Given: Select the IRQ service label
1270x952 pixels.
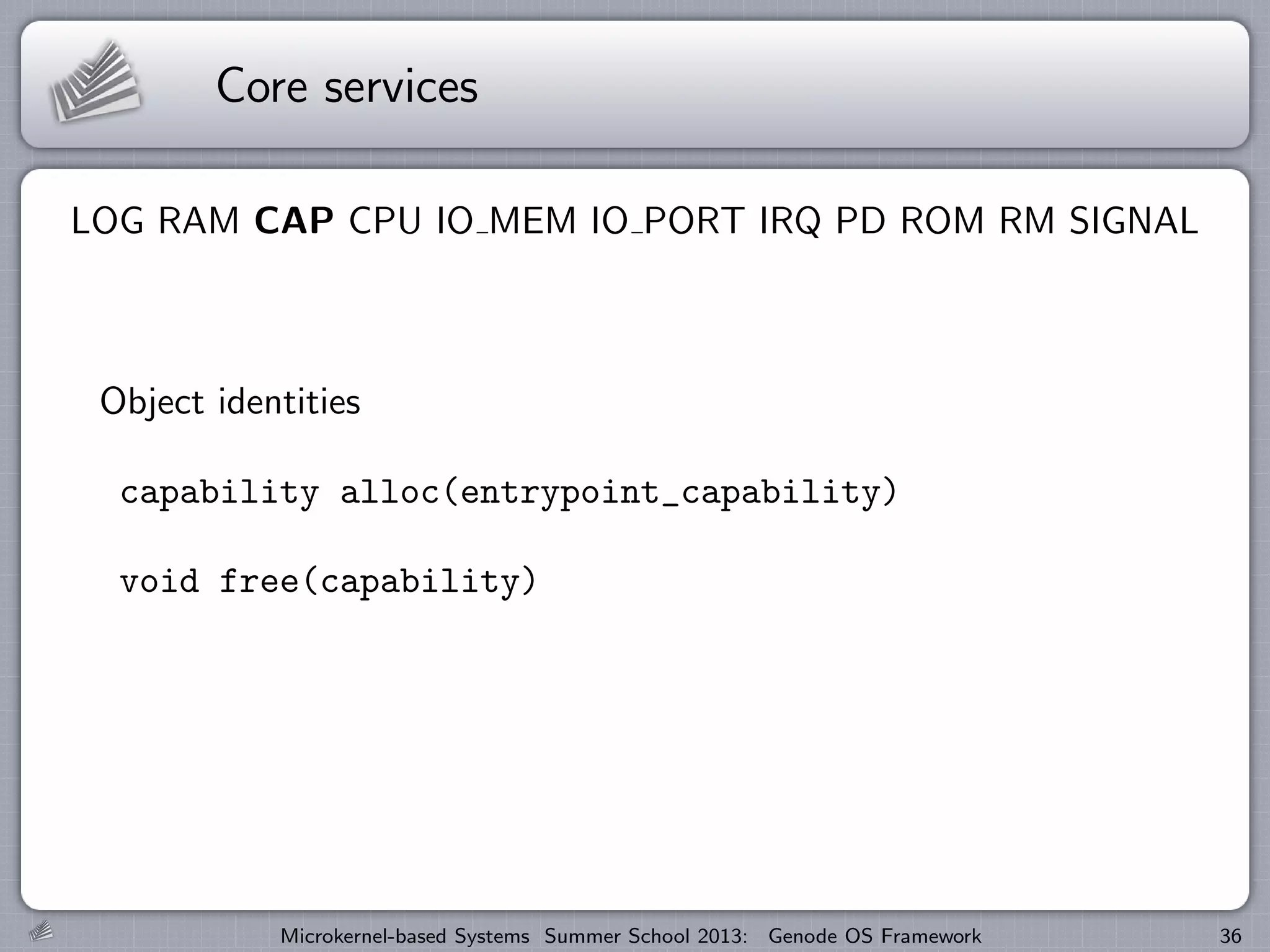Looking at the screenshot, I should click(790, 221).
